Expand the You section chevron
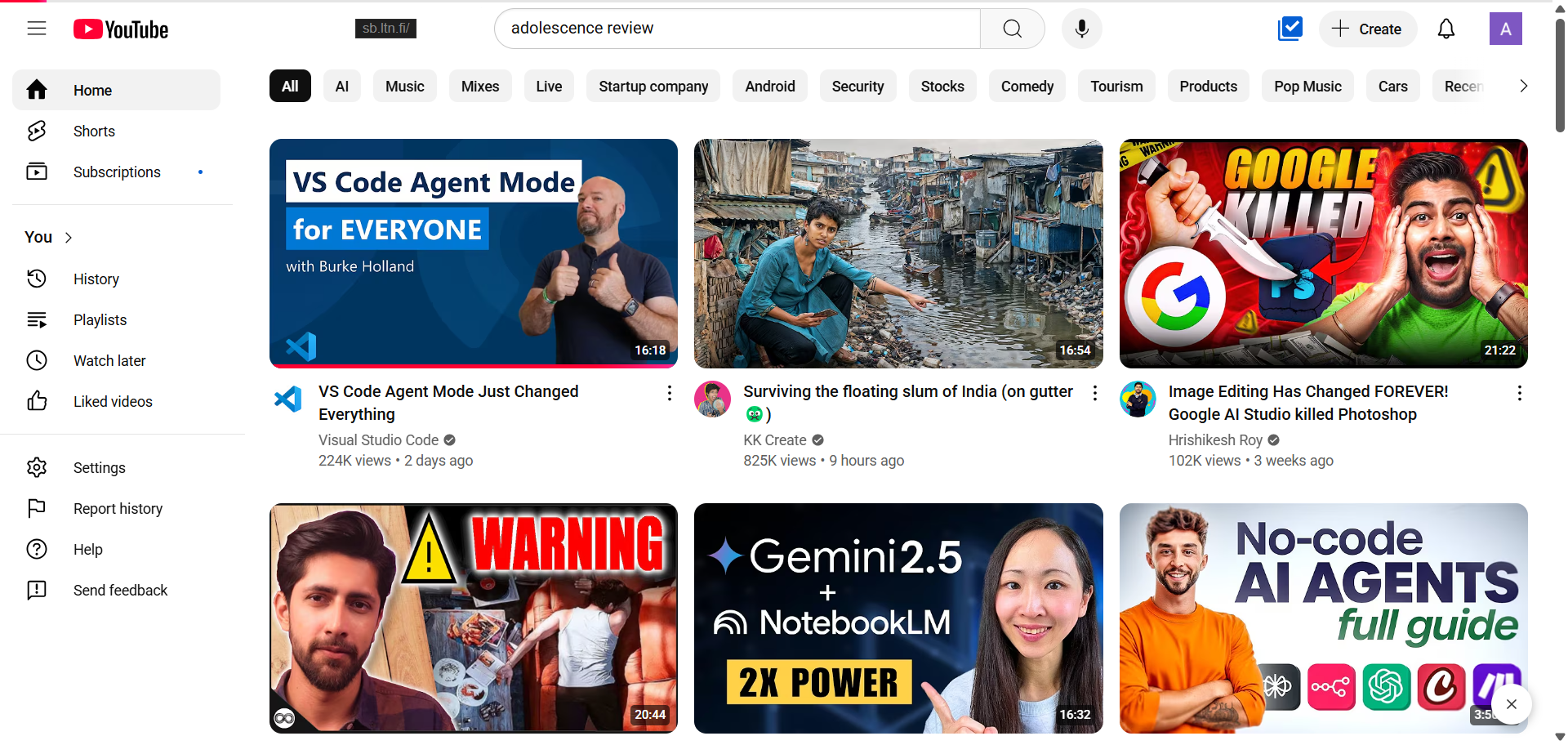The width and height of the screenshot is (1568, 745). point(69,238)
